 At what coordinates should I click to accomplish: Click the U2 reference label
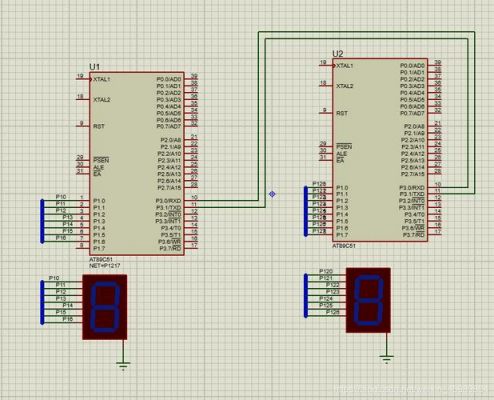(x=338, y=54)
